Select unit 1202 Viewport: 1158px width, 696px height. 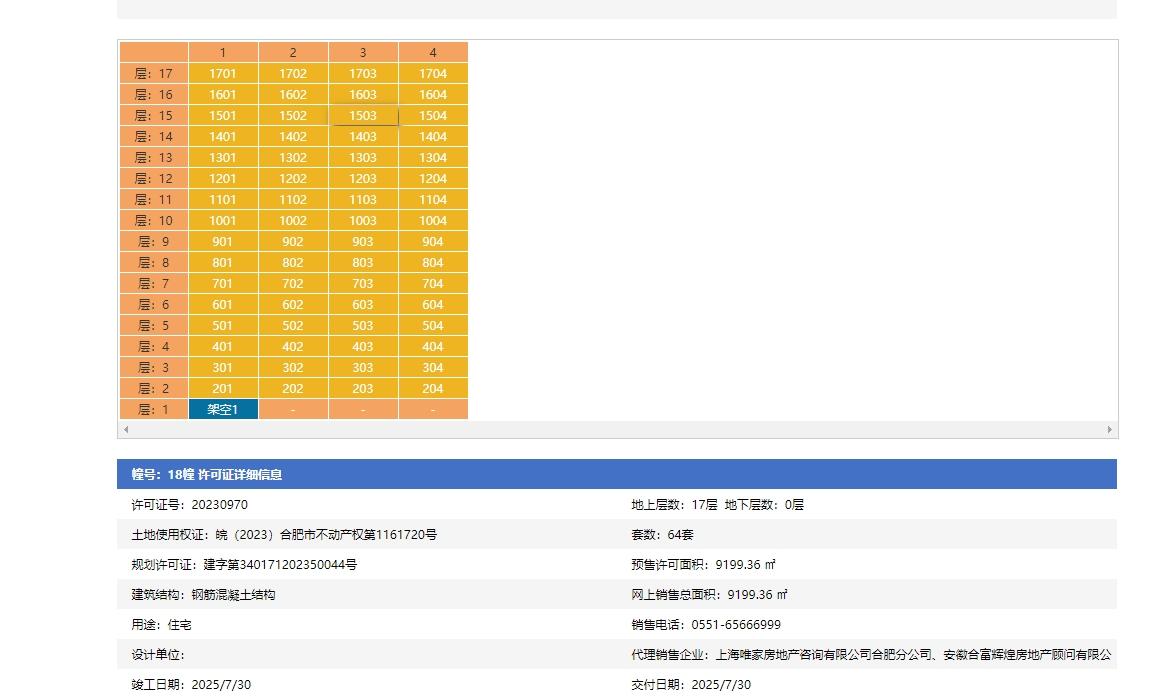pyautogui.click(x=293, y=178)
